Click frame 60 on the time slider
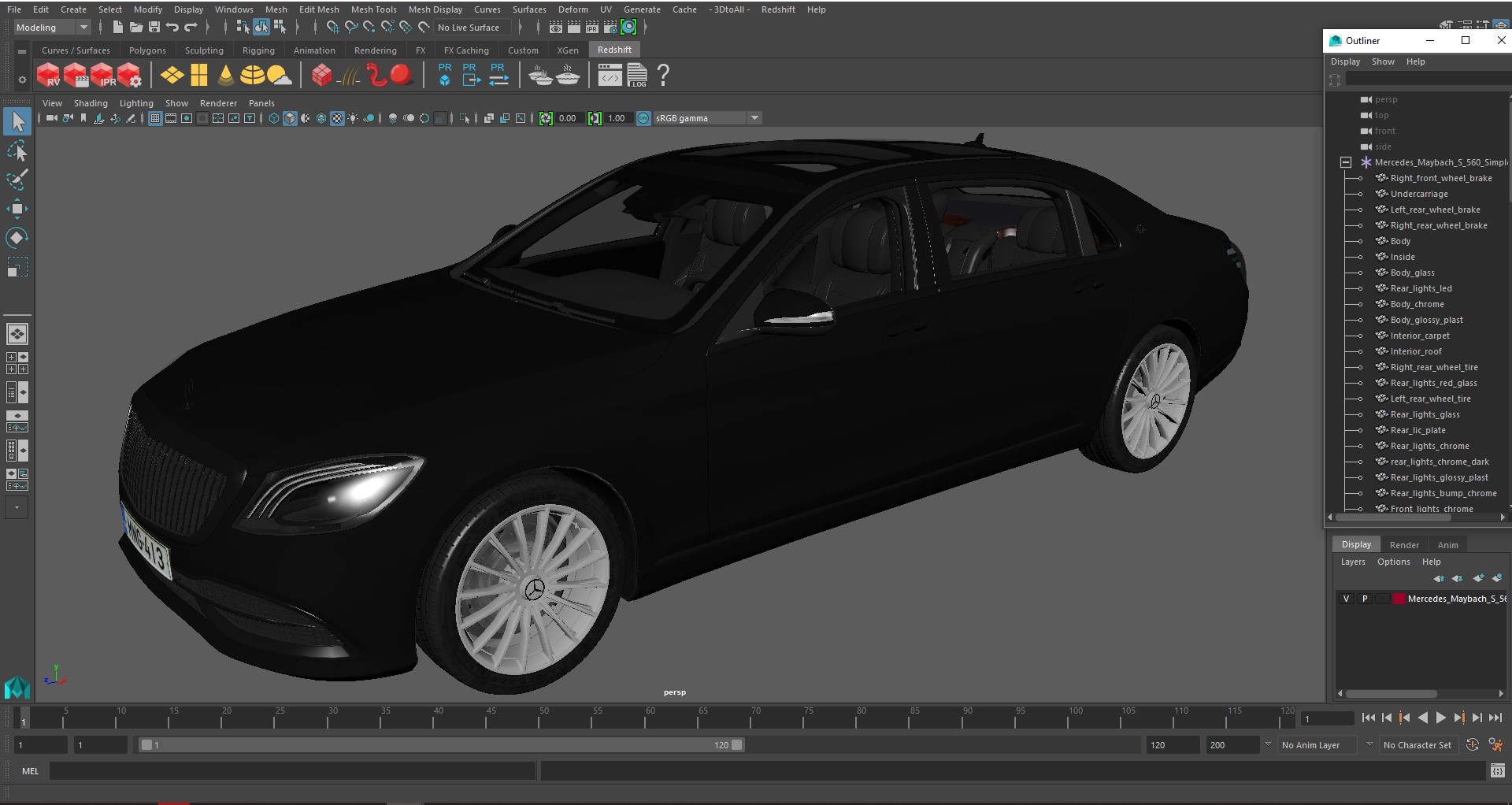Image resolution: width=1512 pixels, height=805 pixels. (650, 718)
